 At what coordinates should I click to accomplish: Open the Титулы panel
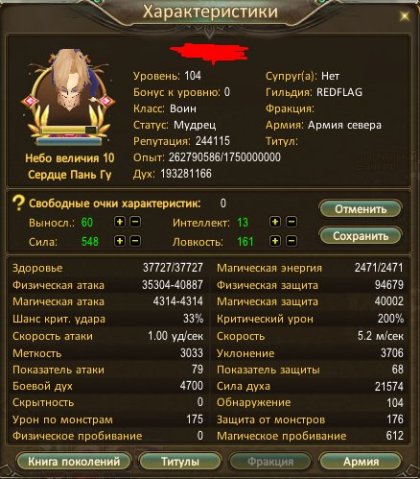[x=180, y=462]
